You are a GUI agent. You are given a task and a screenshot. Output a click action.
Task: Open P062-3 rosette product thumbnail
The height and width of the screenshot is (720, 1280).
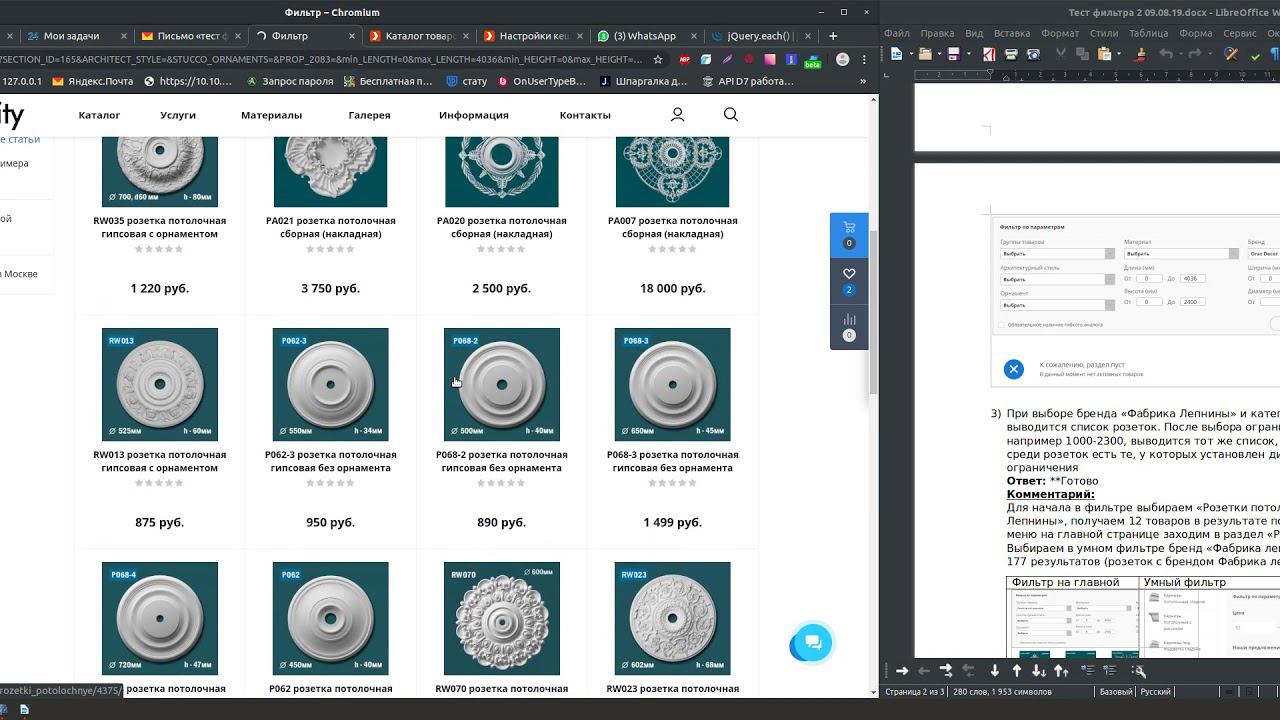[331, 384]
